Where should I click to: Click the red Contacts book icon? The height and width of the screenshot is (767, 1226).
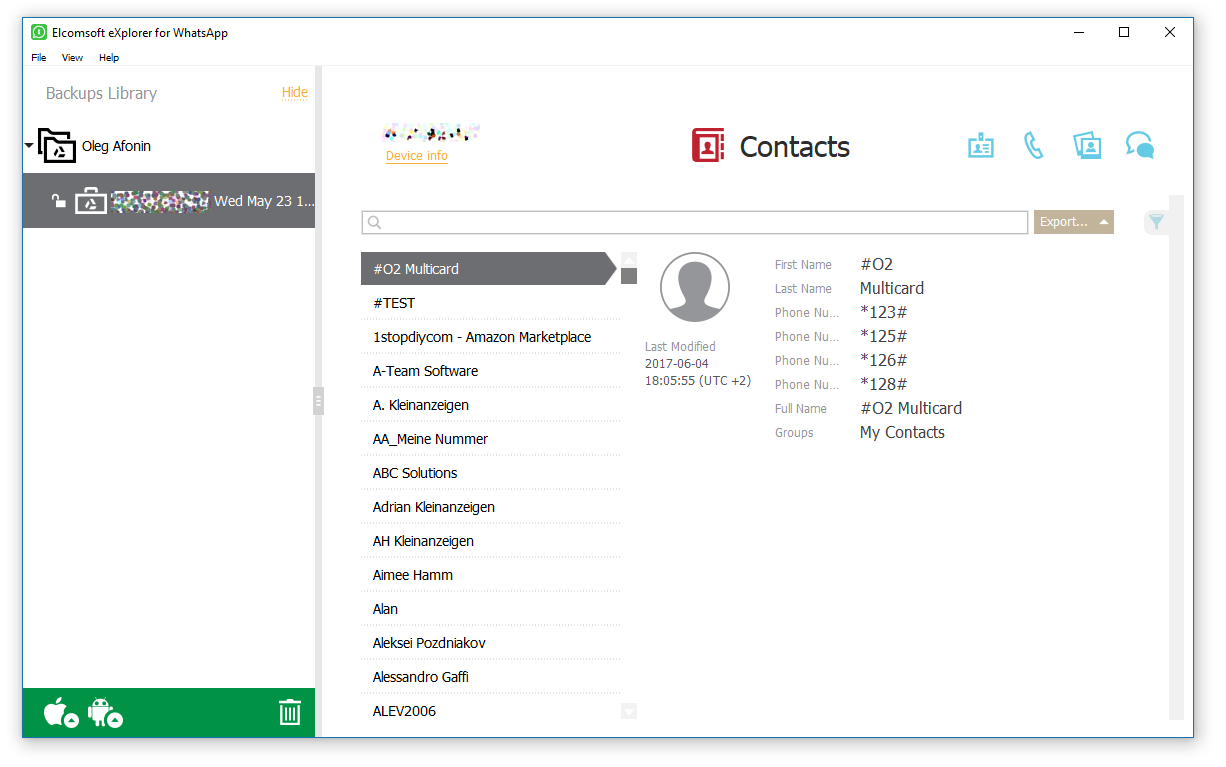[x=708, y=146]
